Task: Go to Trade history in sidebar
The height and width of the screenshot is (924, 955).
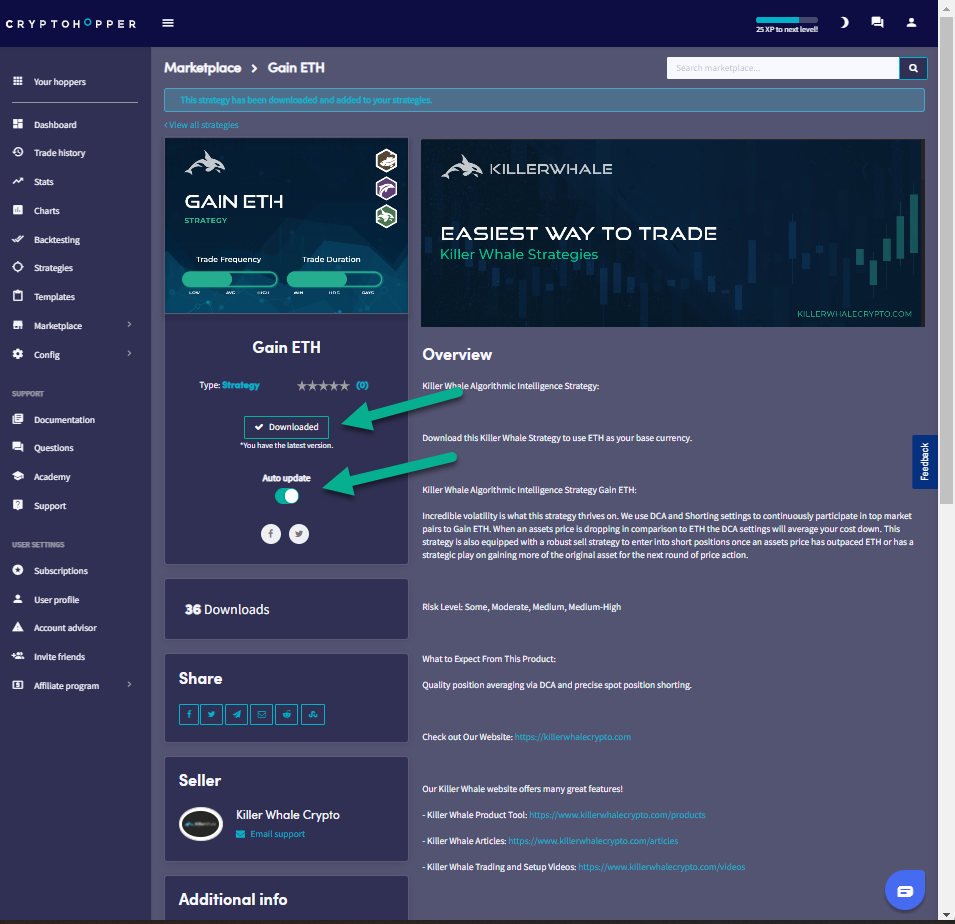Action: 59,153
